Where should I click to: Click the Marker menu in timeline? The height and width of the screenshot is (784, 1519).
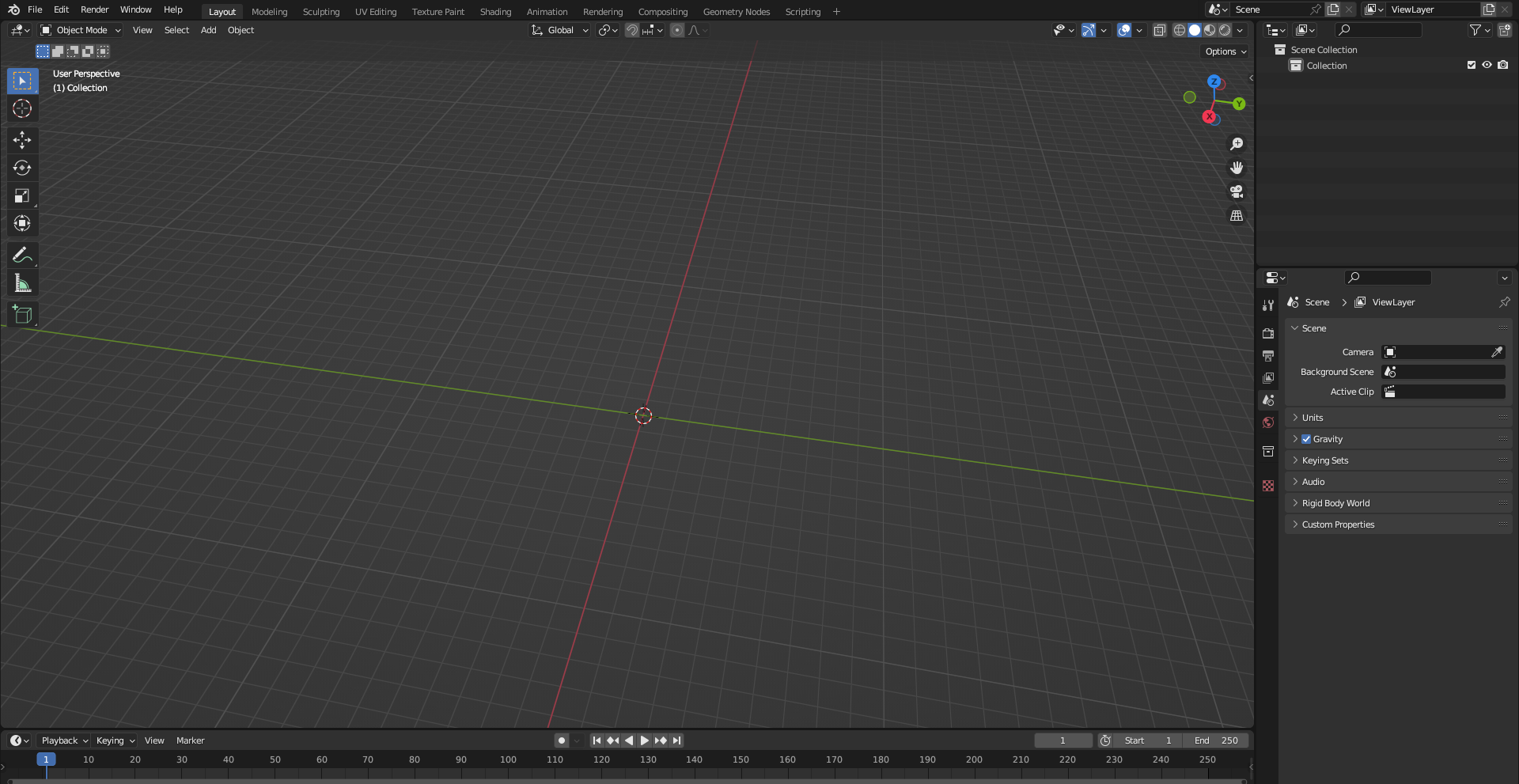[x=191, y=740]
